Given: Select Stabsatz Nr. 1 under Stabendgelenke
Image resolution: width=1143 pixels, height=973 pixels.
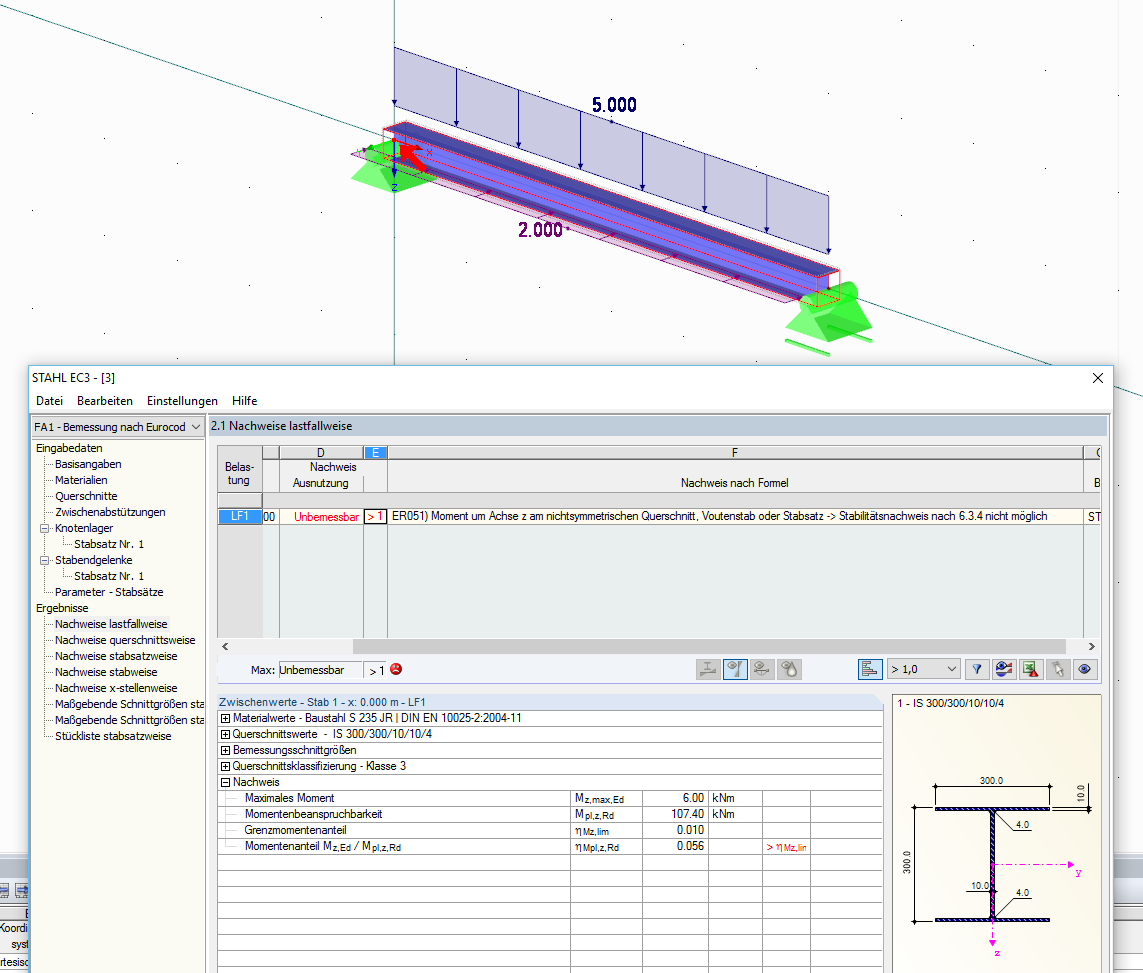Looking at the screenshot, I should [109, 577].
